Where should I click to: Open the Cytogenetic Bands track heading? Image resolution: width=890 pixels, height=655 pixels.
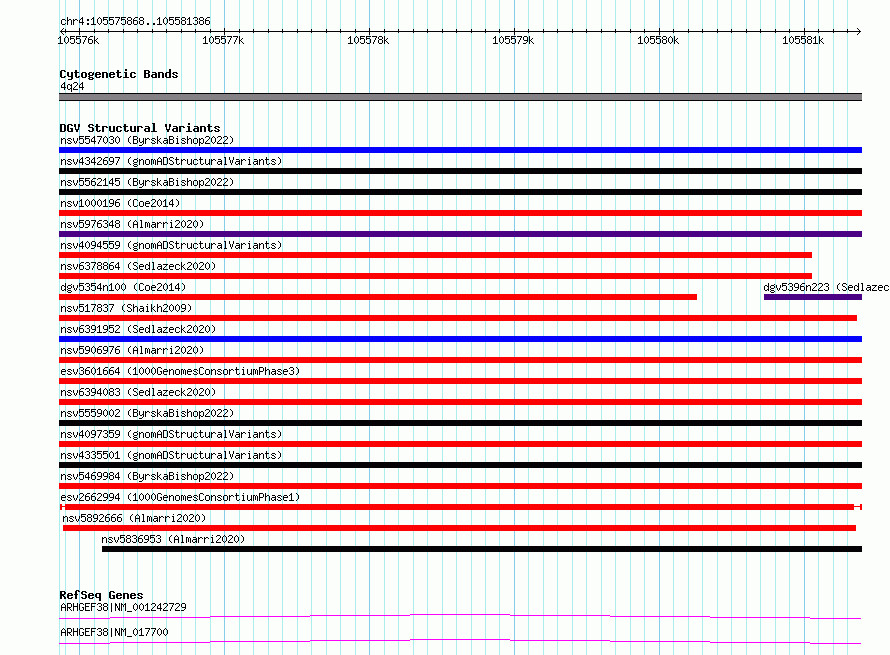119,74
